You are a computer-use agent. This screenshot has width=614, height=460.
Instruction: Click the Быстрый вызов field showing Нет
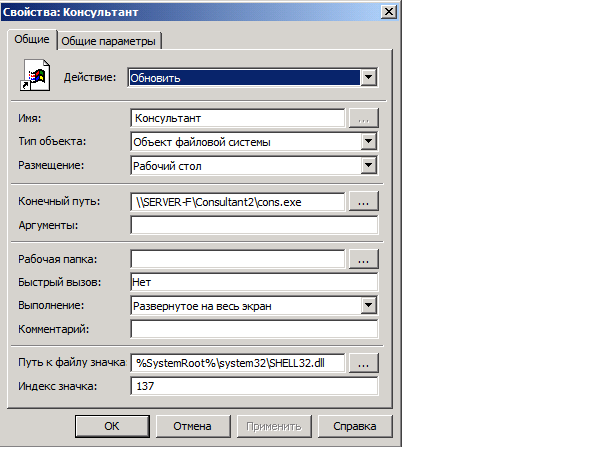(255, 282)
